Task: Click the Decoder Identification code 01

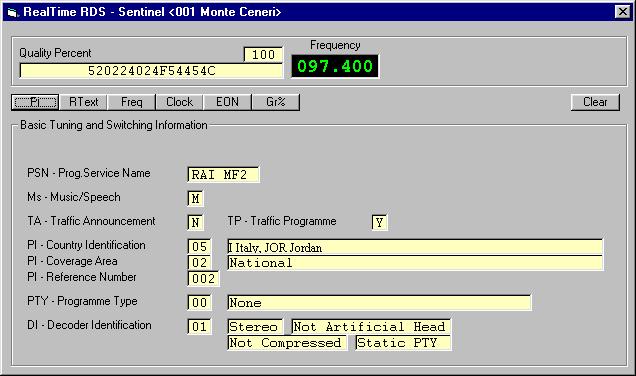Action: [199, 327]
